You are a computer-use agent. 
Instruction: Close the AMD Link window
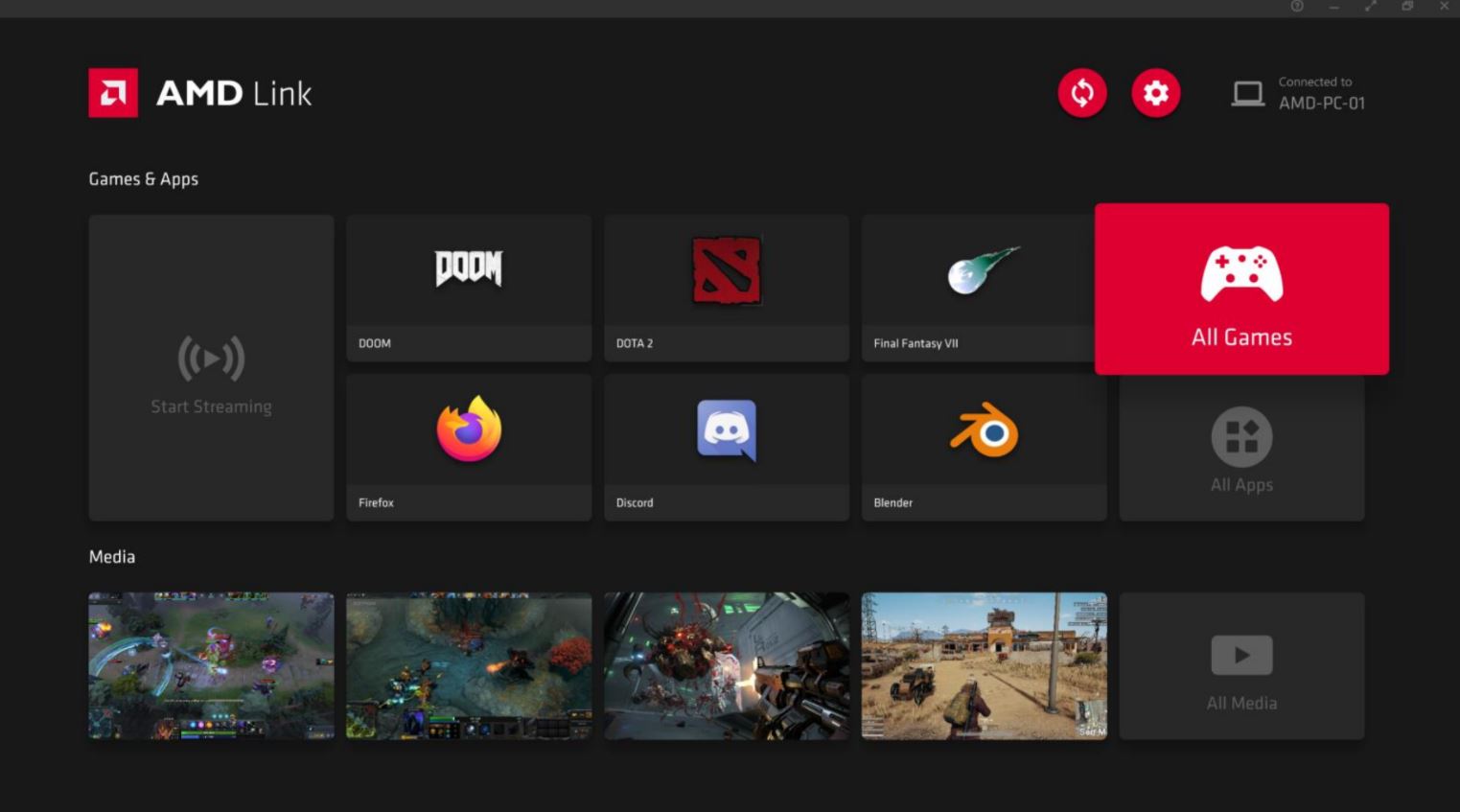point(1444,7)
